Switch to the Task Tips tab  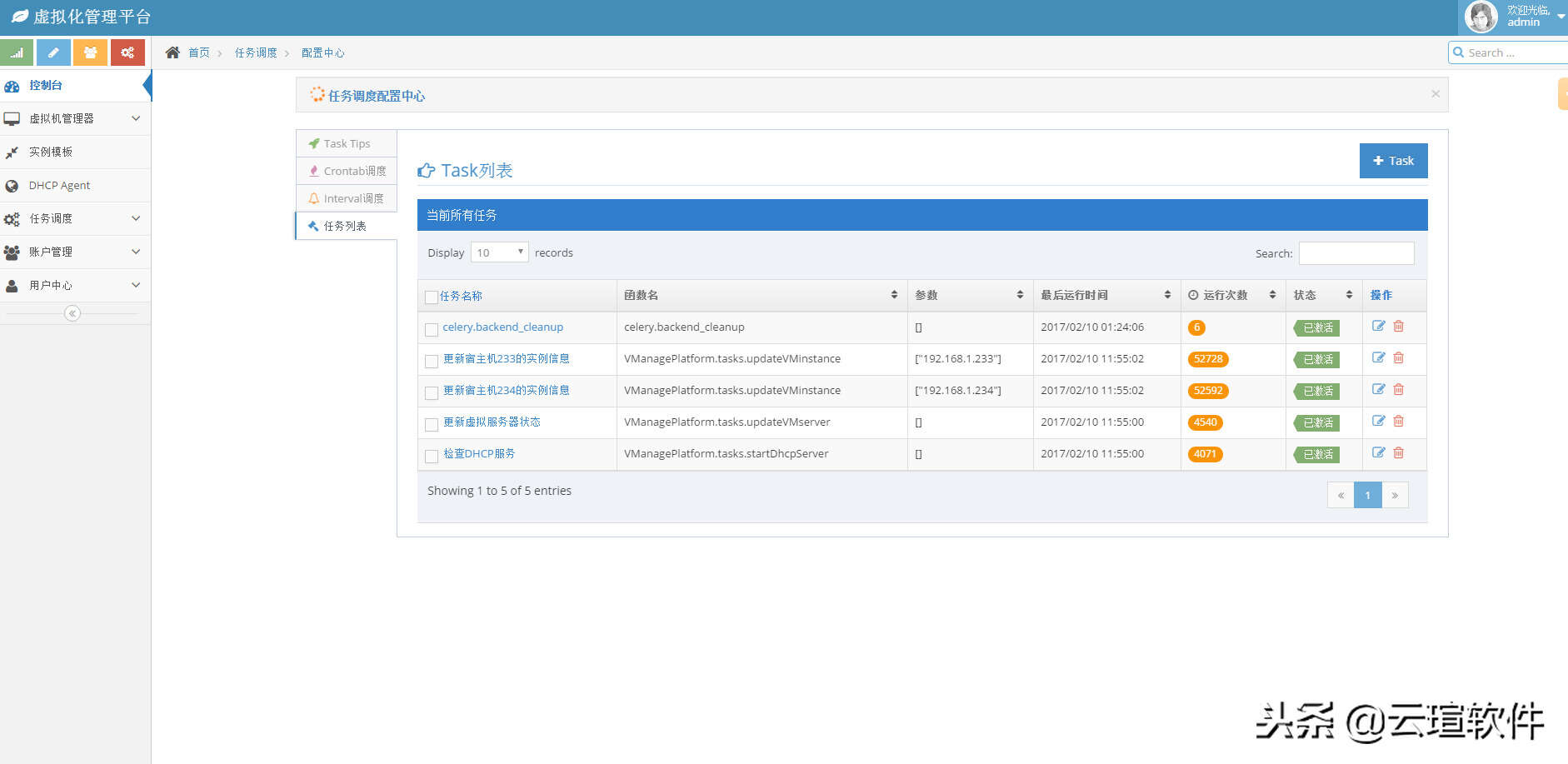pyautogui.click(x=347, y=143)
